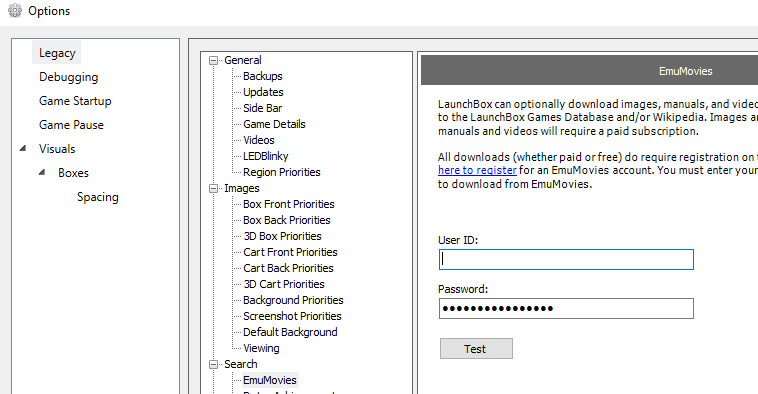Open Box Front Priorities

click(289, 204)
